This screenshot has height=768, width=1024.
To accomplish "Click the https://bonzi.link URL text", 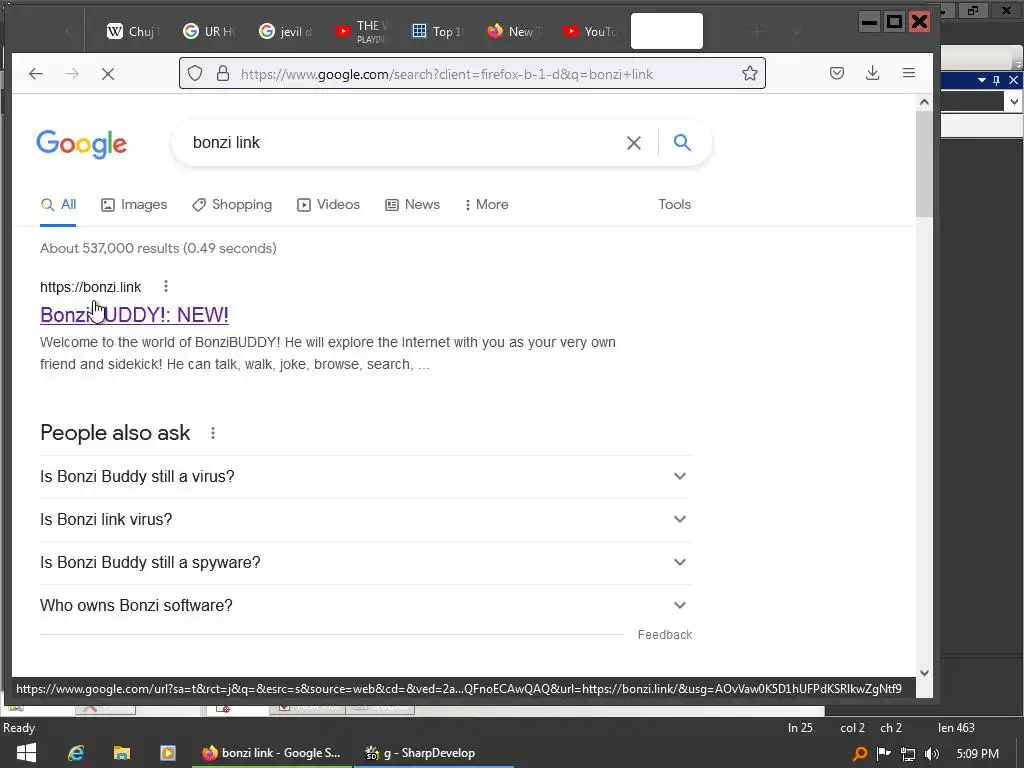I will pyautogui.click(x=90, y=287).
